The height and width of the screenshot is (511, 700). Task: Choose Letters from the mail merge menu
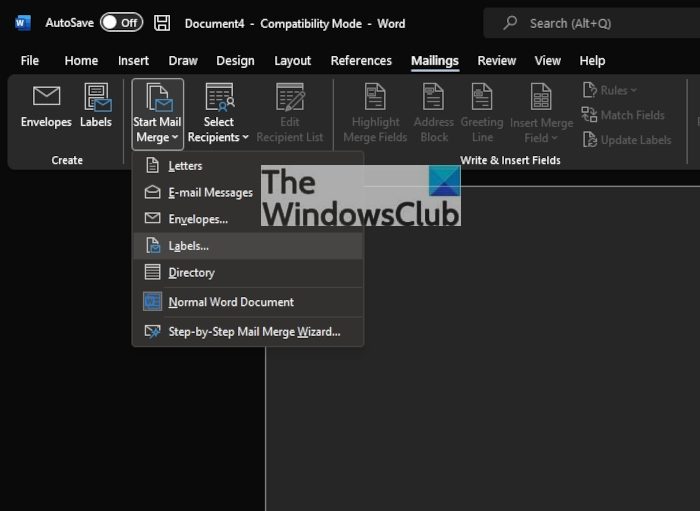coord(248,166)
